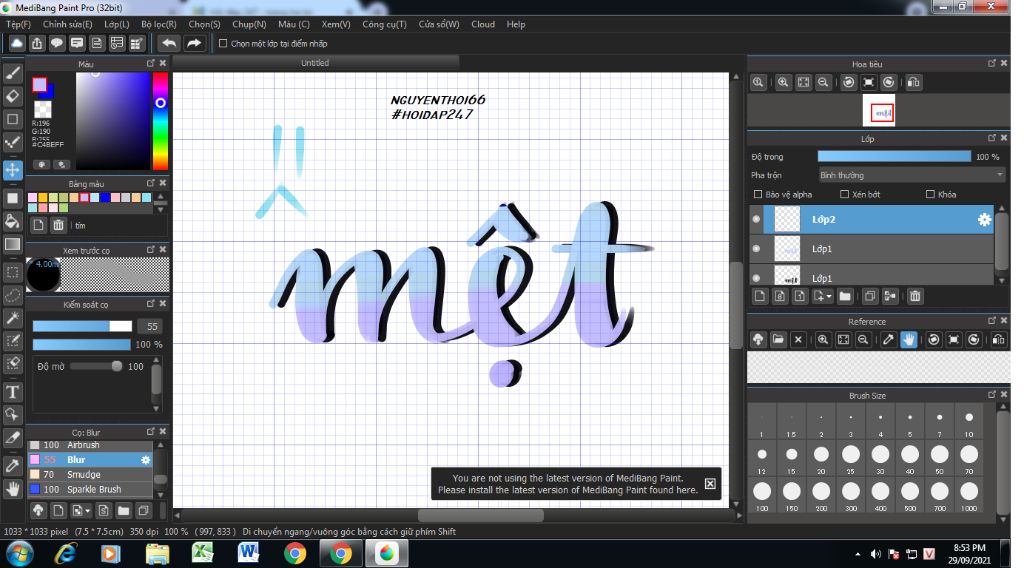Select the Smudge brush
The height and width of the screenshot is (568, 1024).
(90, 475)
